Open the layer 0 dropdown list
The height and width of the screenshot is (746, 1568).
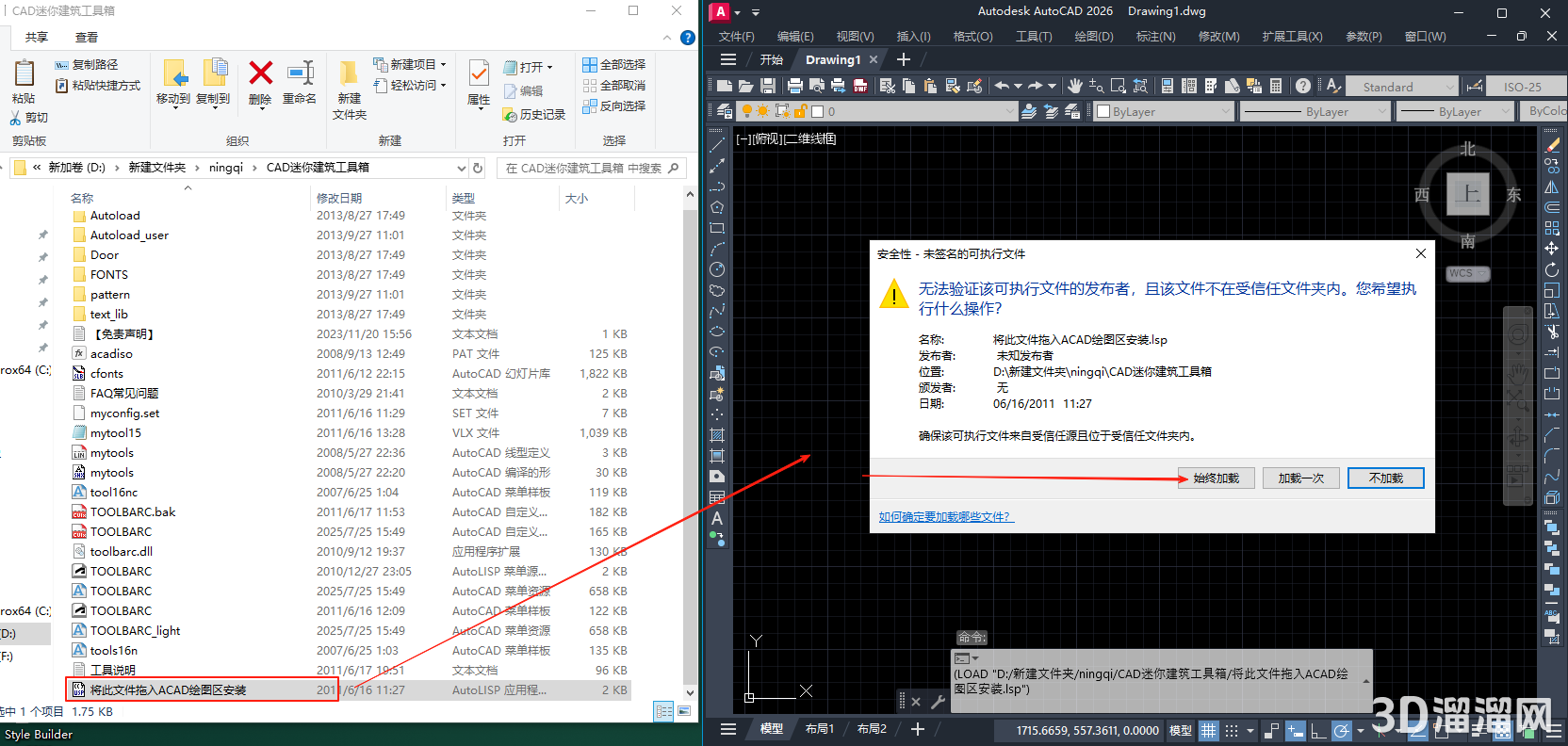[x=1010, y=111]
